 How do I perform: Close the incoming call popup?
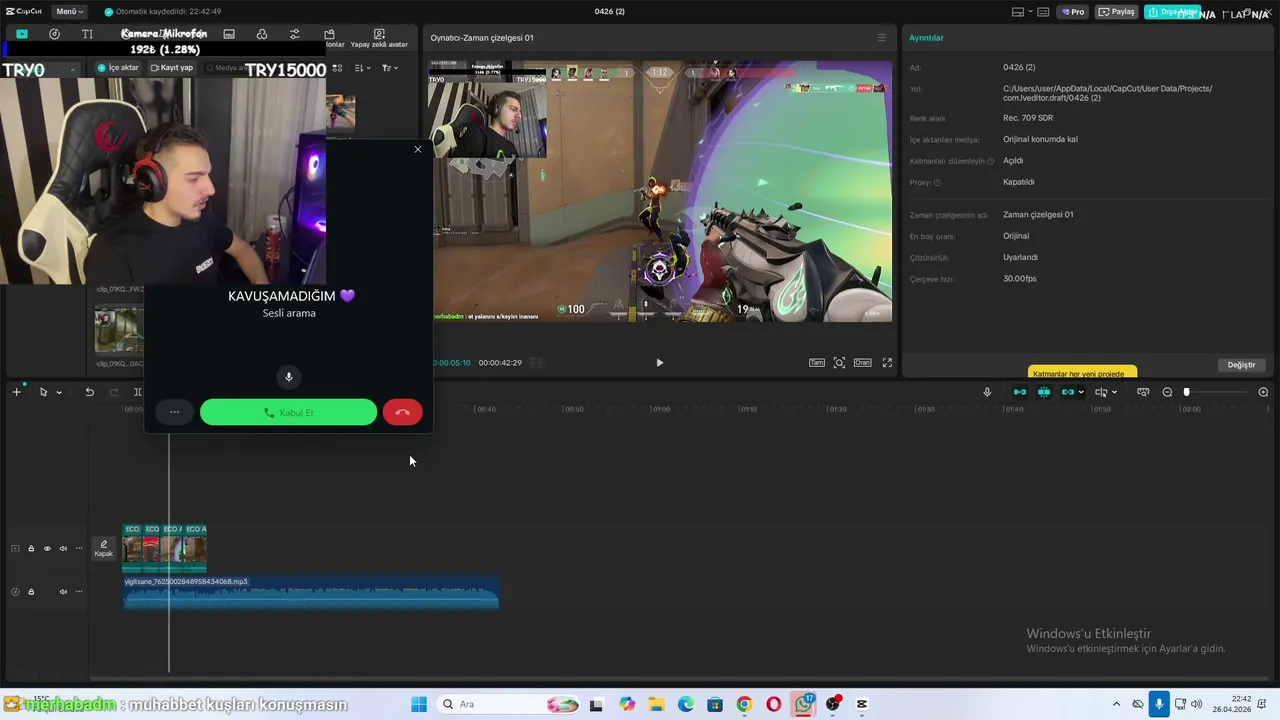[418, 149]
